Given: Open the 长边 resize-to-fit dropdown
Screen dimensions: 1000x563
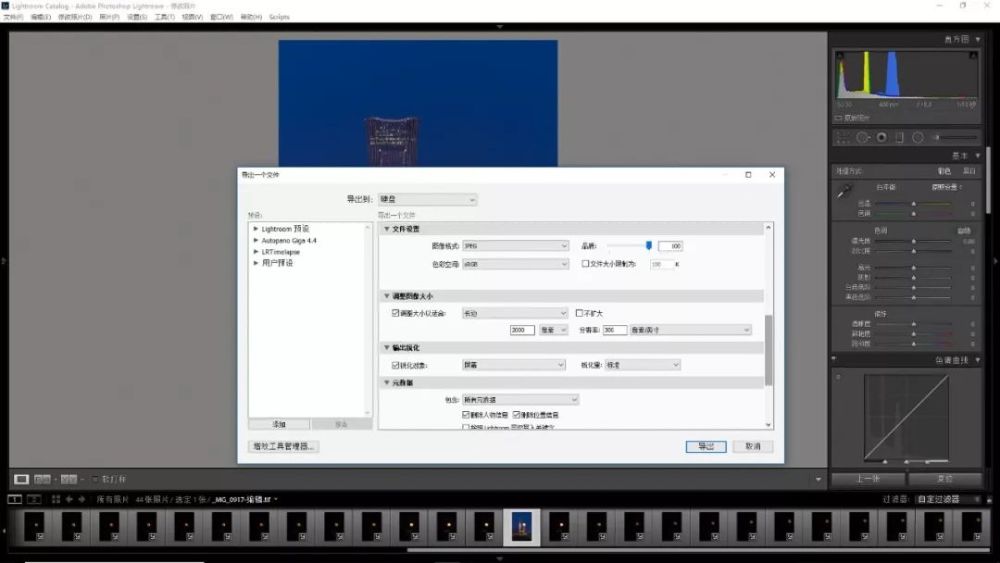Looking at the screenshot, I should coord(515,313).
